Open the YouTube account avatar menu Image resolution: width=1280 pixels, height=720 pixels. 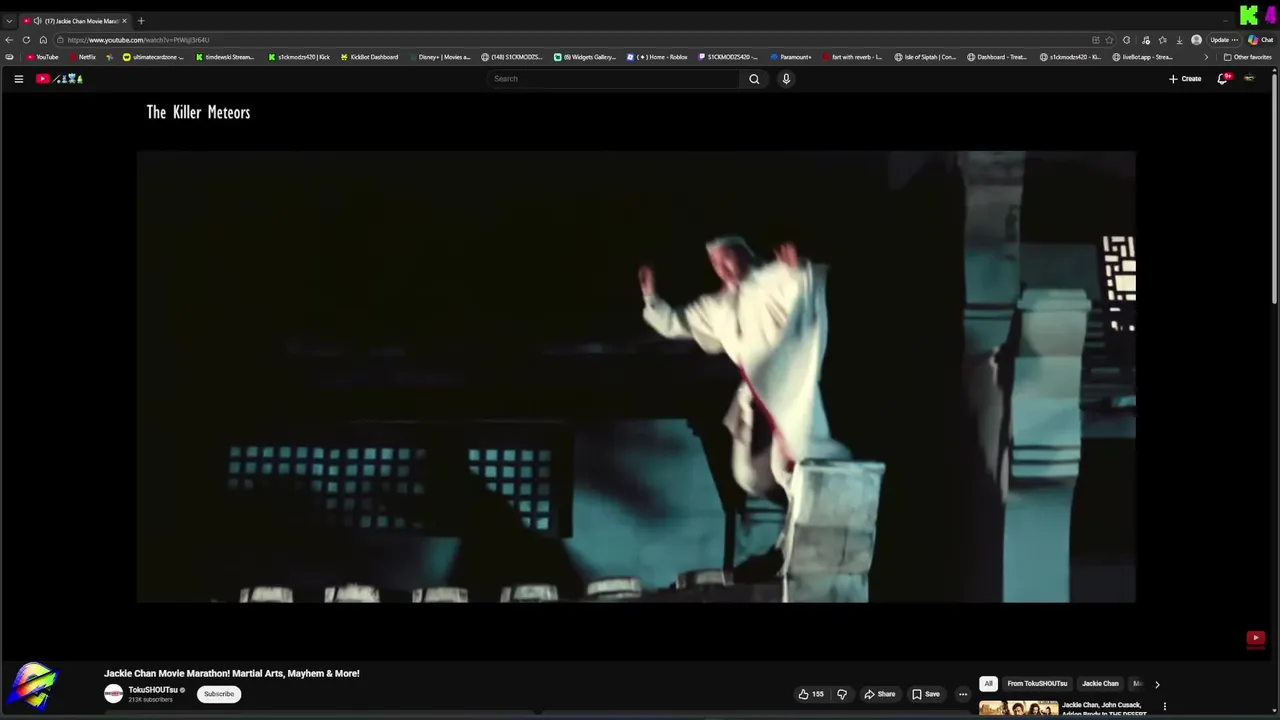tap(1249, 79)
